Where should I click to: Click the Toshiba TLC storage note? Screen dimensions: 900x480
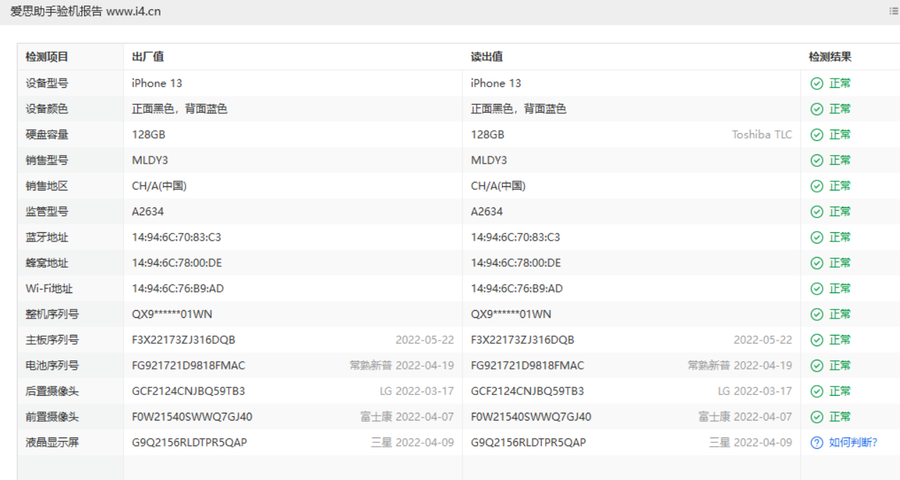coord(762,135)
